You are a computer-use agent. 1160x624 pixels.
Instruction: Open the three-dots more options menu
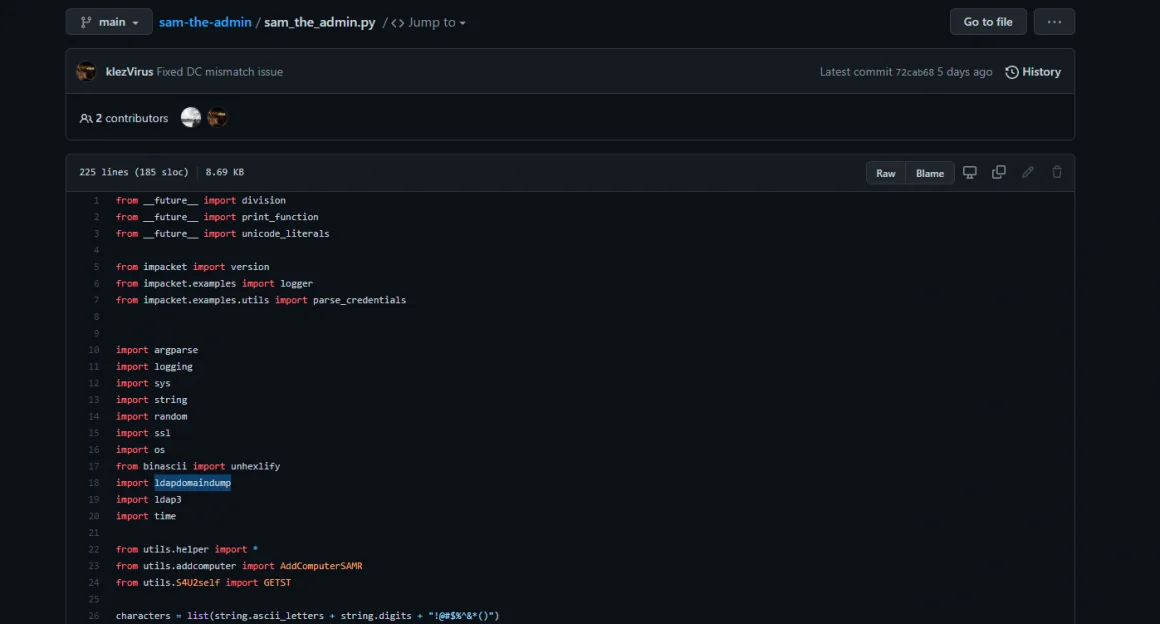point(1054,22)
